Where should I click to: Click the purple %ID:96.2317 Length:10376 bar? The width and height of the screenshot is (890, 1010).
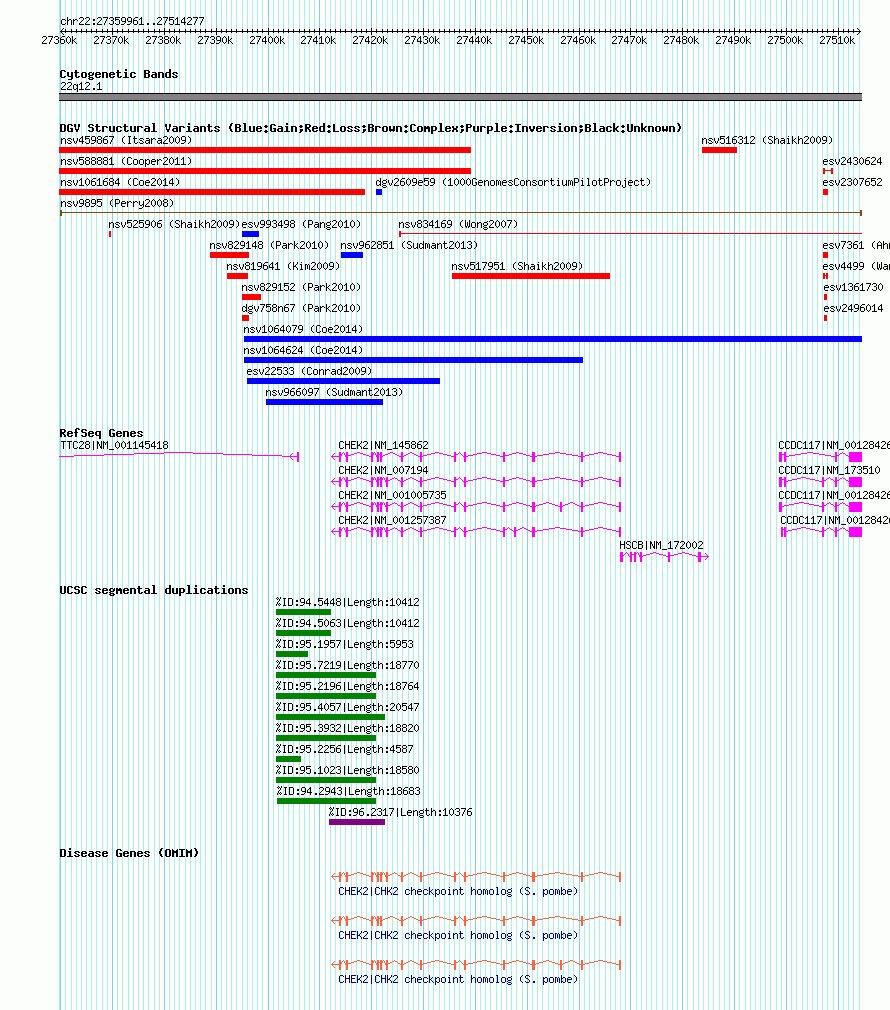[x=357, y=822]
